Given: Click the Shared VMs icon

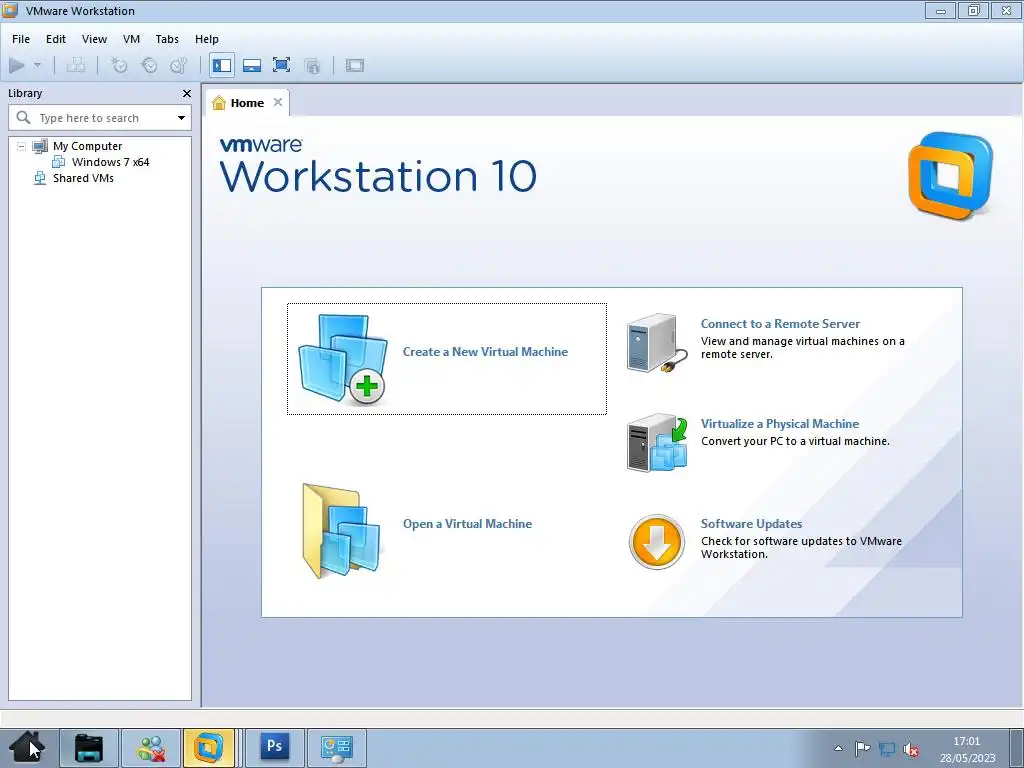Looking at the screenshot, I should click(x=40, y=178).
